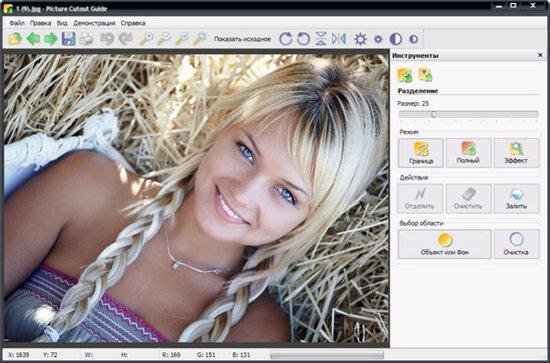The height and width of the screenshot is (363, 550).
Task: Redo the action in toolbar
Action: point(125,39)
